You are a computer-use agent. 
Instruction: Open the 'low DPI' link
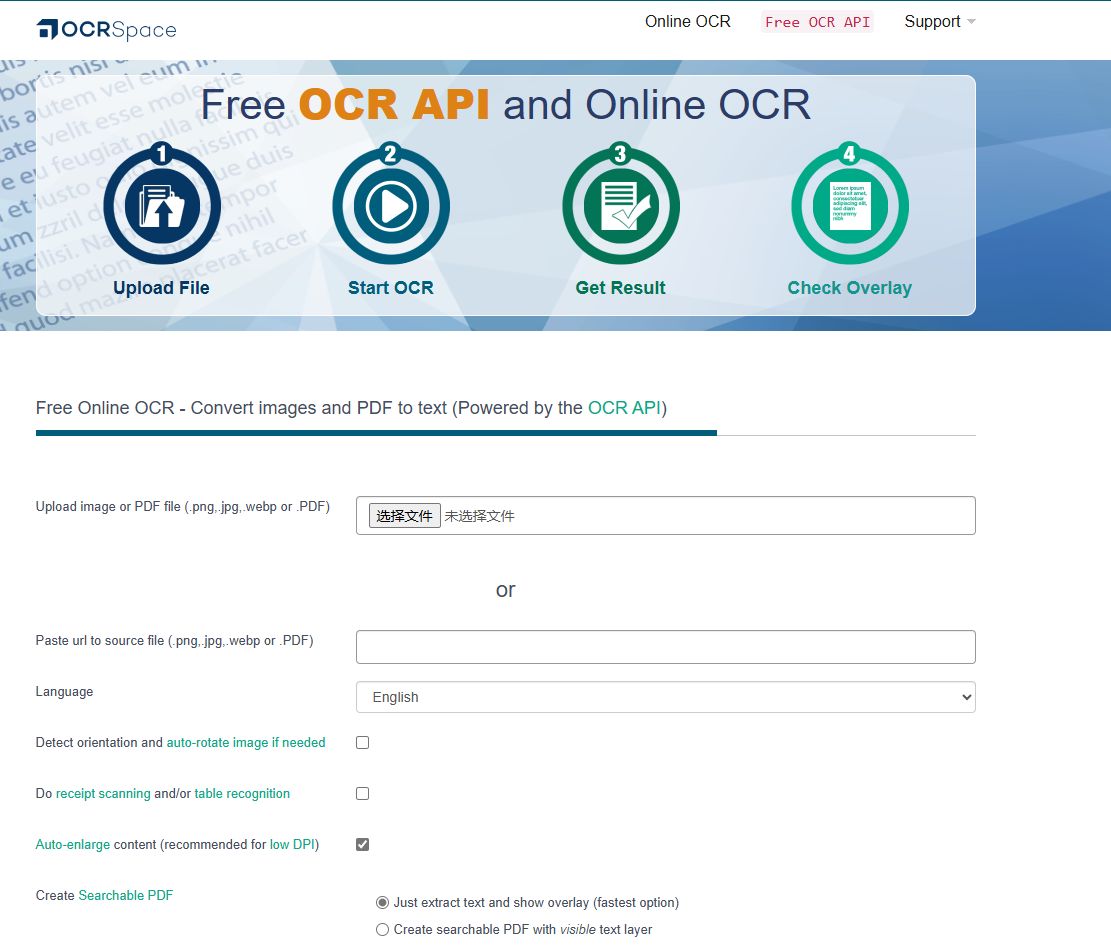point(292,845)
